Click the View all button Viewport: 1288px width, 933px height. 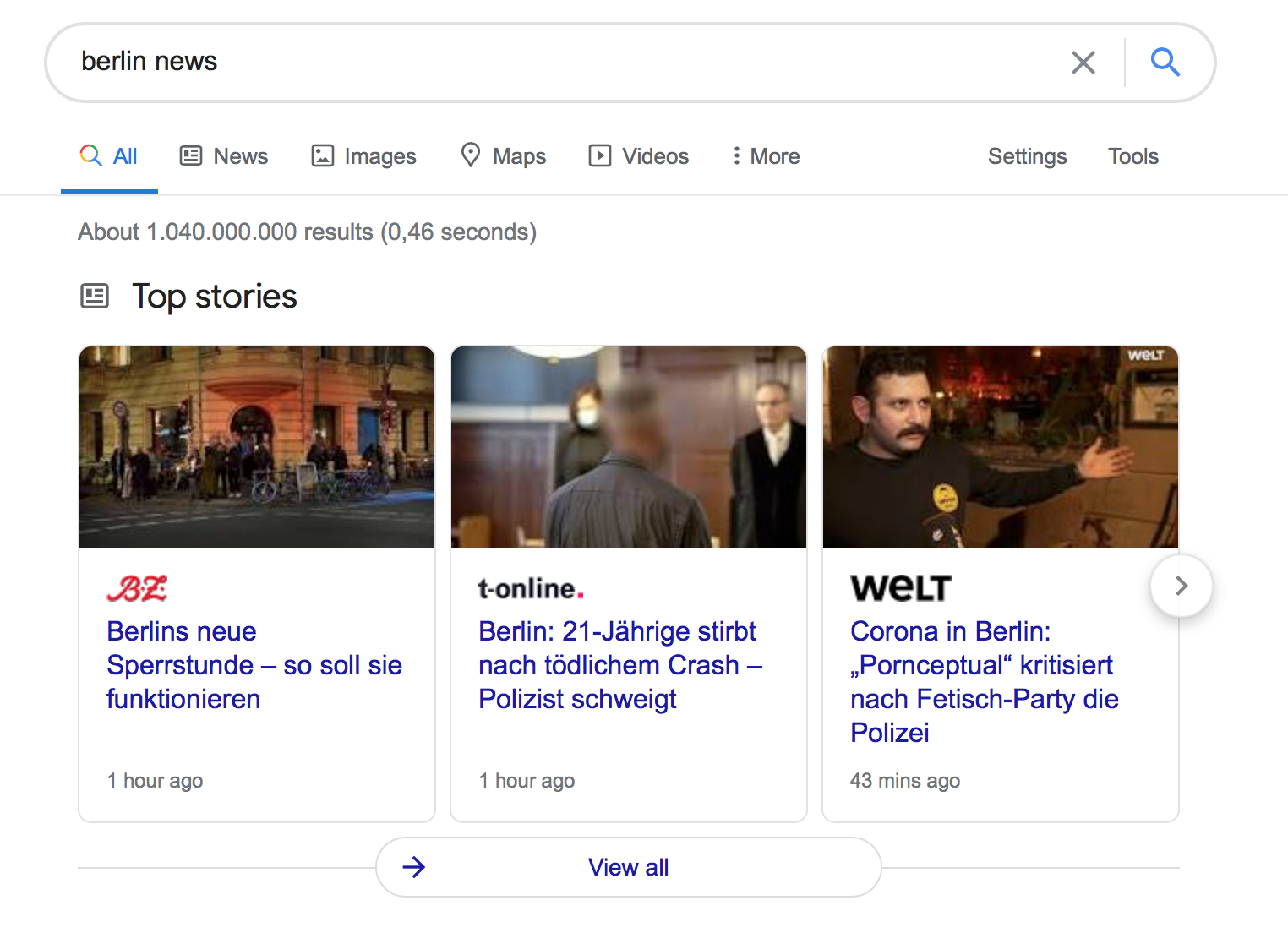[x=629, y=867]
